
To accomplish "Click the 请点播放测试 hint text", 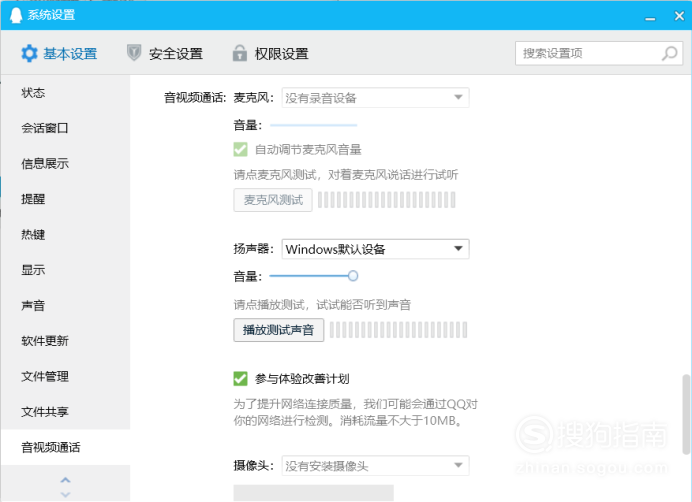I will 322,305.
